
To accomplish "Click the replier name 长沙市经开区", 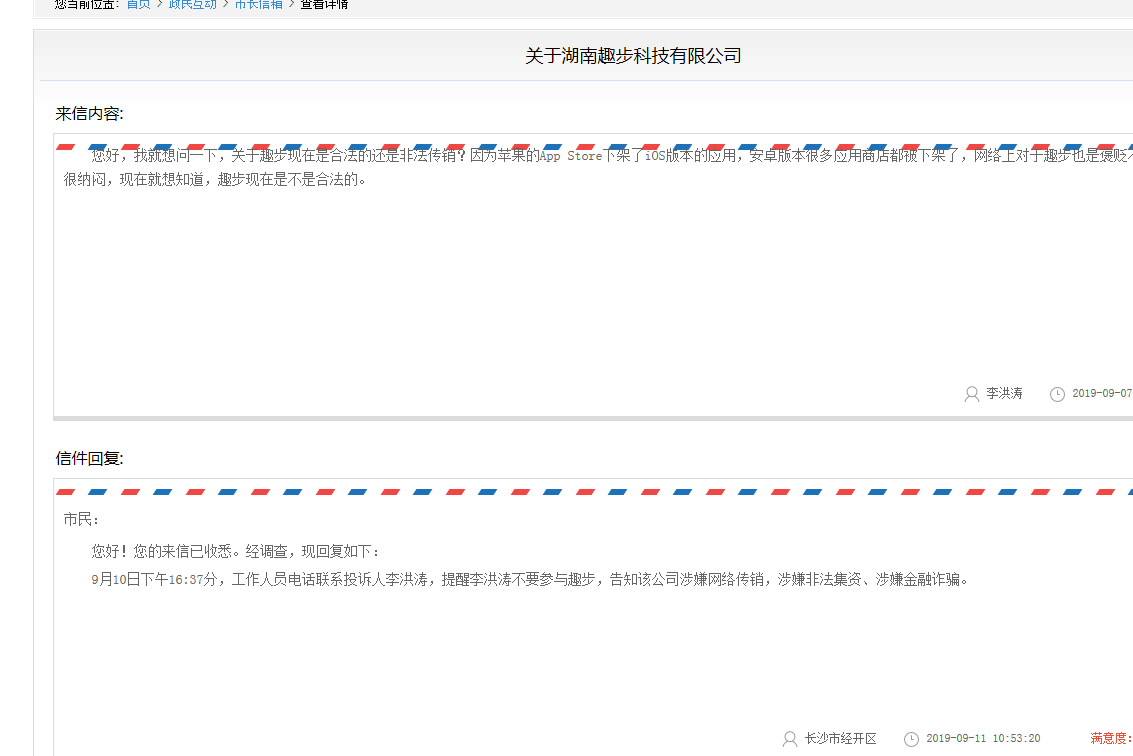I will [x=840, y=738].
